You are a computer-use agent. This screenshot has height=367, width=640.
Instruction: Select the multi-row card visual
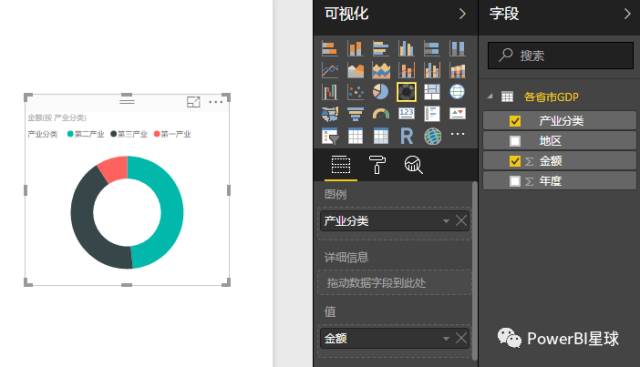[x=431, y=114]
